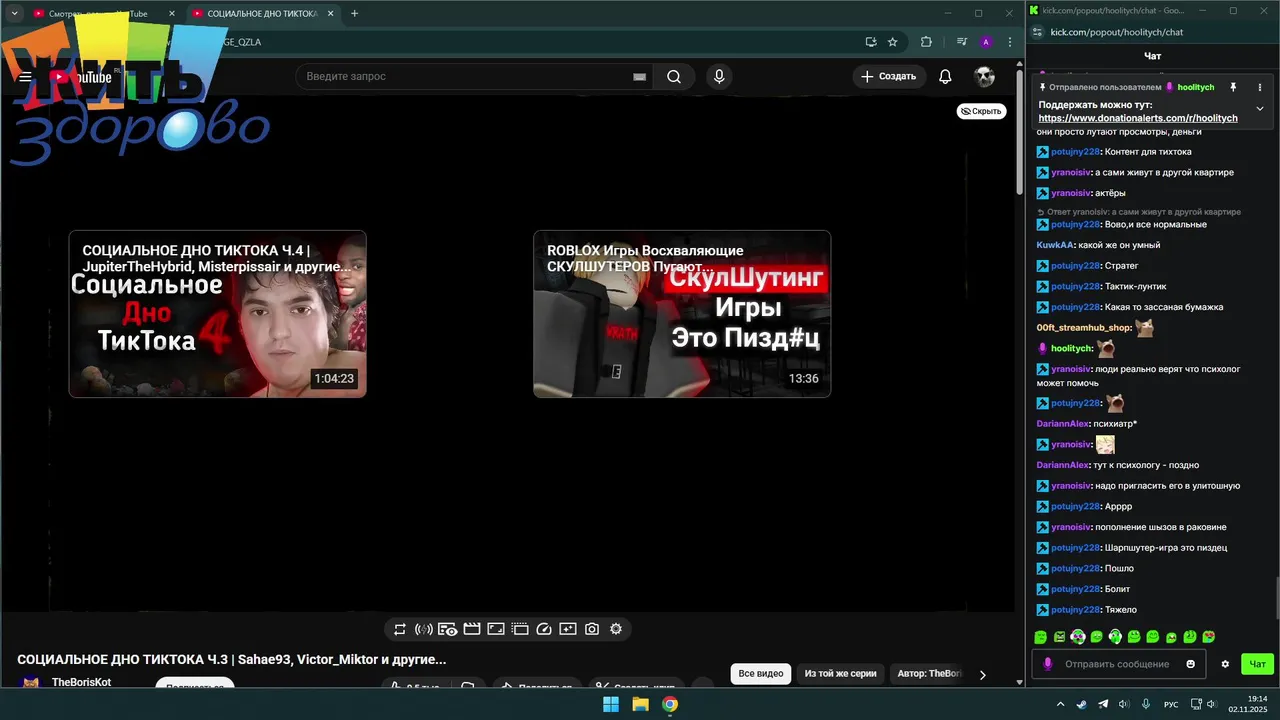Open File Explorer from the taskbar
The height and width of the screenshot is (720, 1280).
coord(640,704)
